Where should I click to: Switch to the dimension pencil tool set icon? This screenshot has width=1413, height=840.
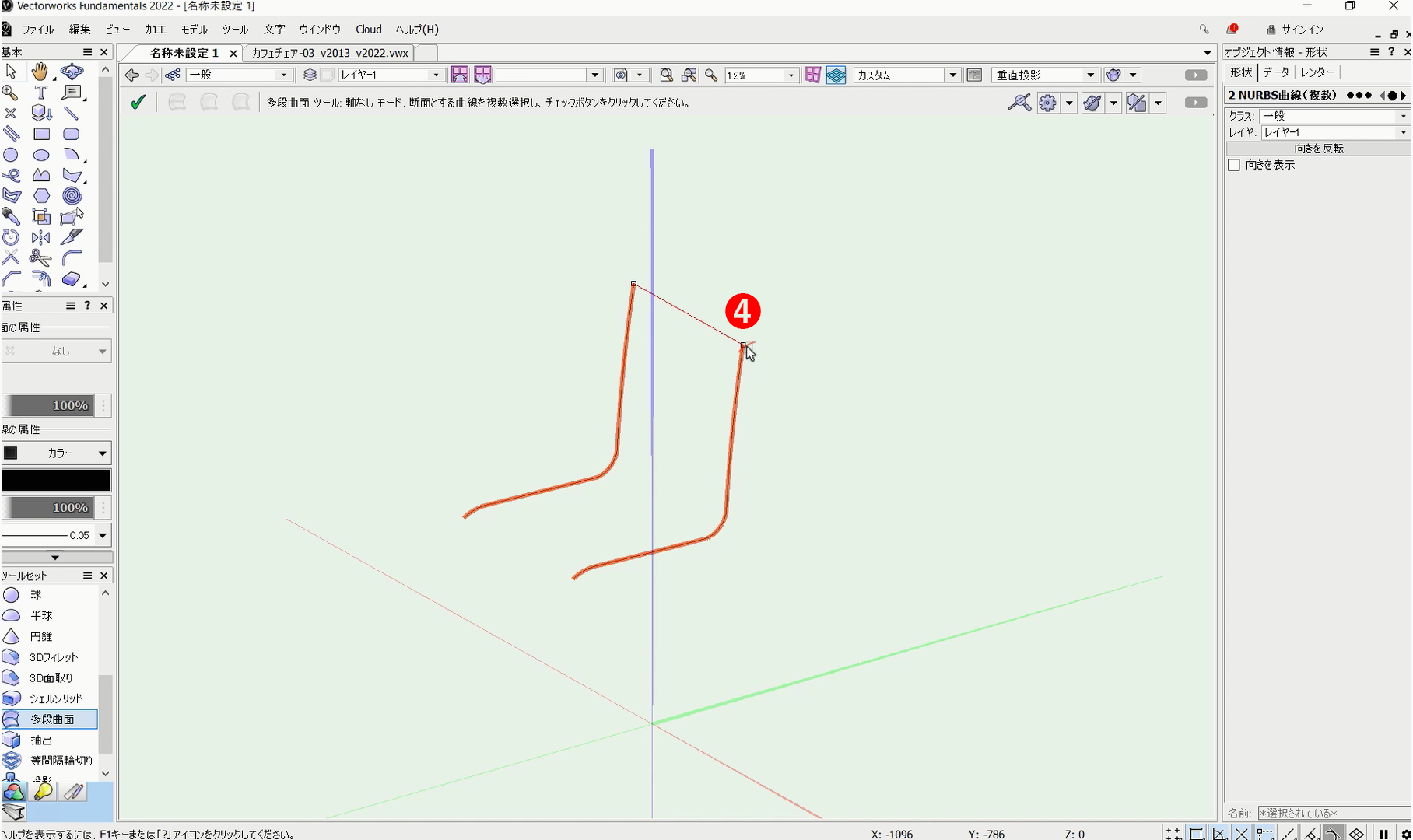pos(73,792)
